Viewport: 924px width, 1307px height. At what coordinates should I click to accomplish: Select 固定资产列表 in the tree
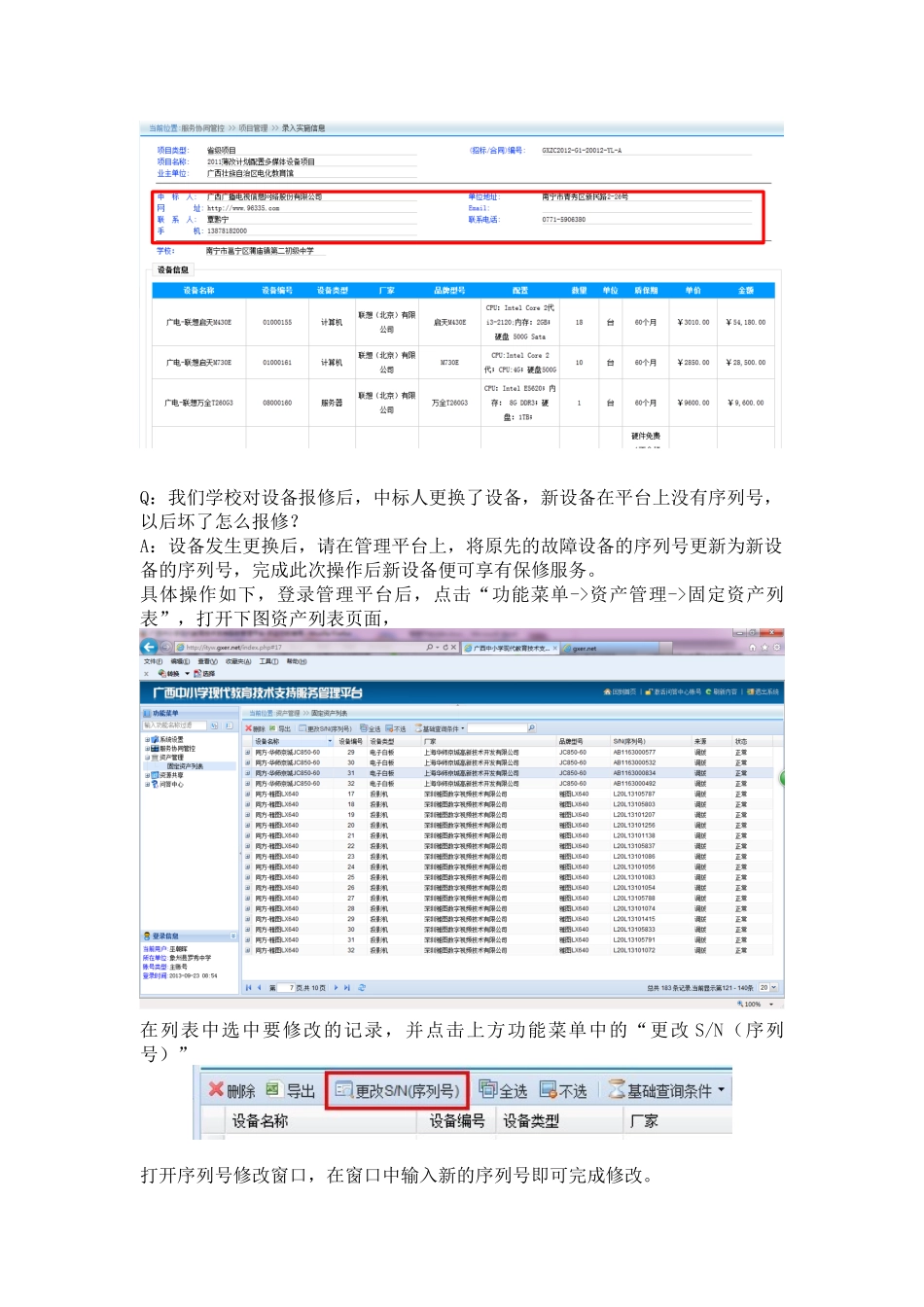tap(185, 766)
